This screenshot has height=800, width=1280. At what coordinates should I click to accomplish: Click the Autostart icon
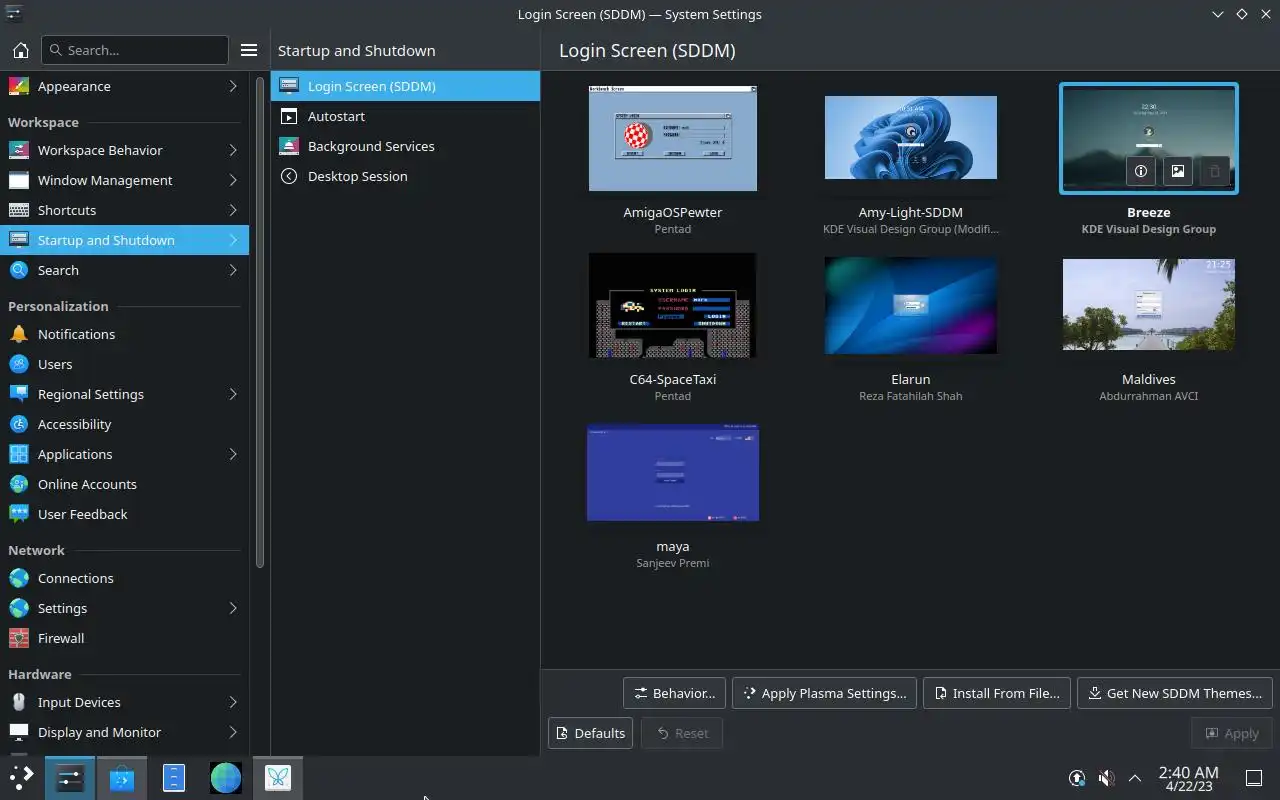[x=289, y=116]
